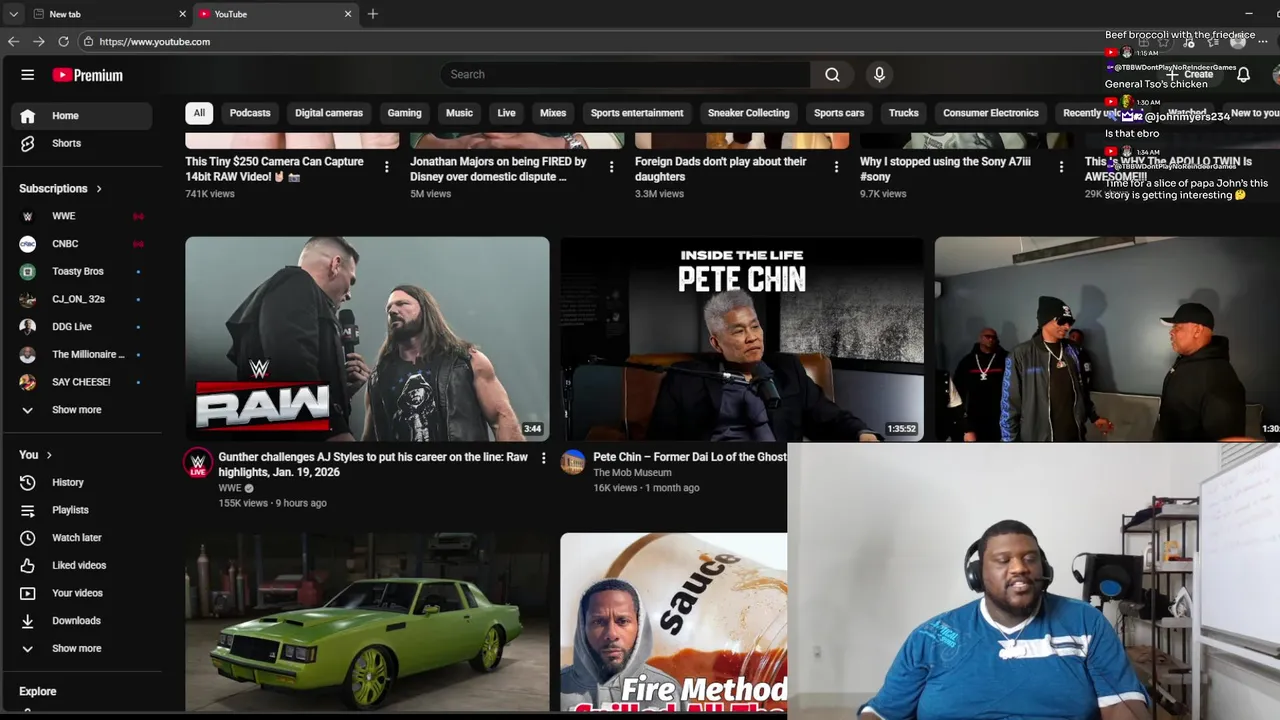The width and height of the screenshot is (1280, 720).
Task: Open the hamburger guide menu
Action: coord(28,75)
